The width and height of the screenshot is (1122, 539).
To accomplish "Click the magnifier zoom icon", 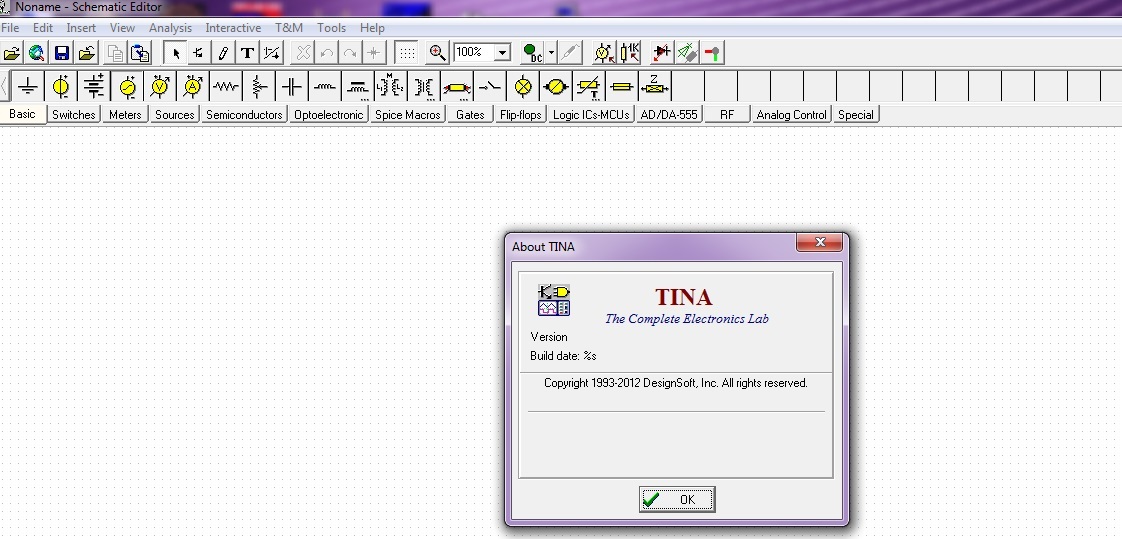I will click(437, 52).
